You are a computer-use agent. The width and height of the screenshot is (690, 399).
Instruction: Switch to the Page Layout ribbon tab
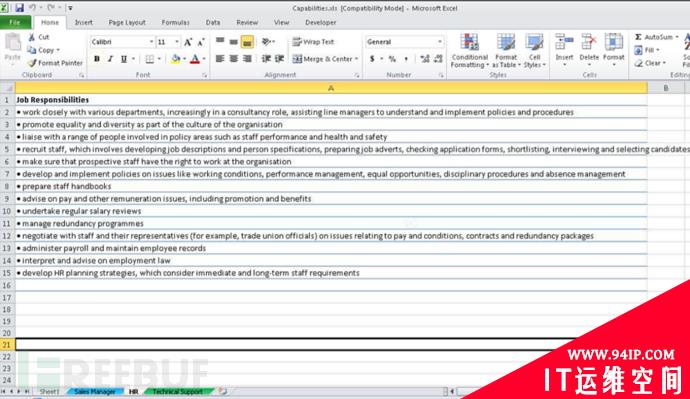point(127,22)
